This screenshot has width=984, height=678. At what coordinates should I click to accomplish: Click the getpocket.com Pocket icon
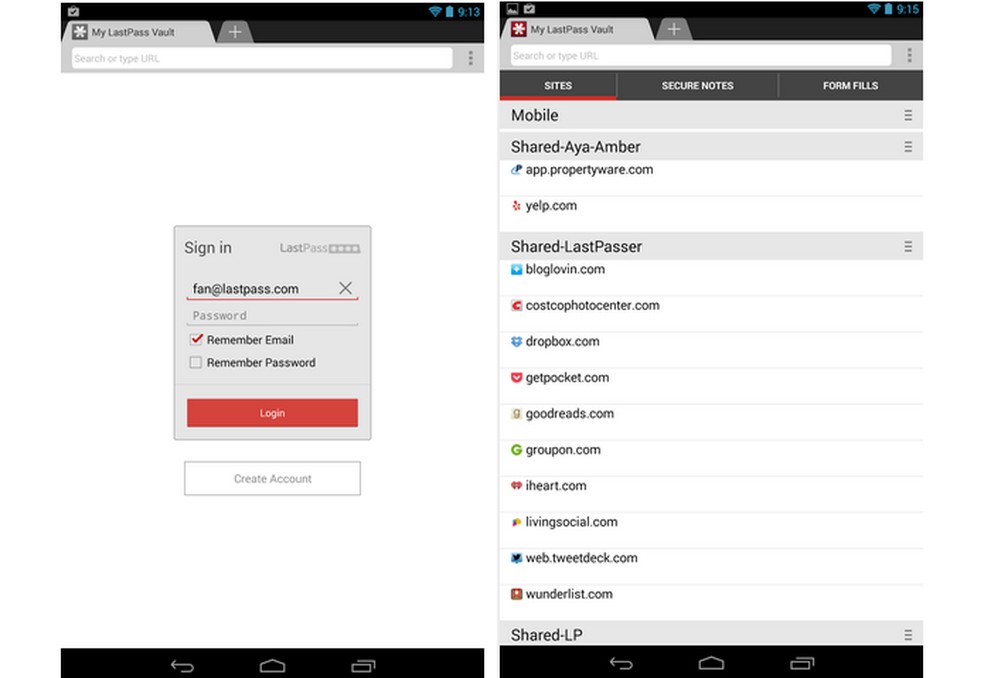[x=516, y=378]
